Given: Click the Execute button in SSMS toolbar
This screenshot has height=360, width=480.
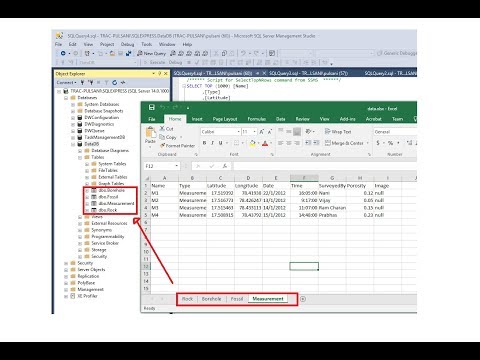Looking at the screenshot, I should click(154, 62).
